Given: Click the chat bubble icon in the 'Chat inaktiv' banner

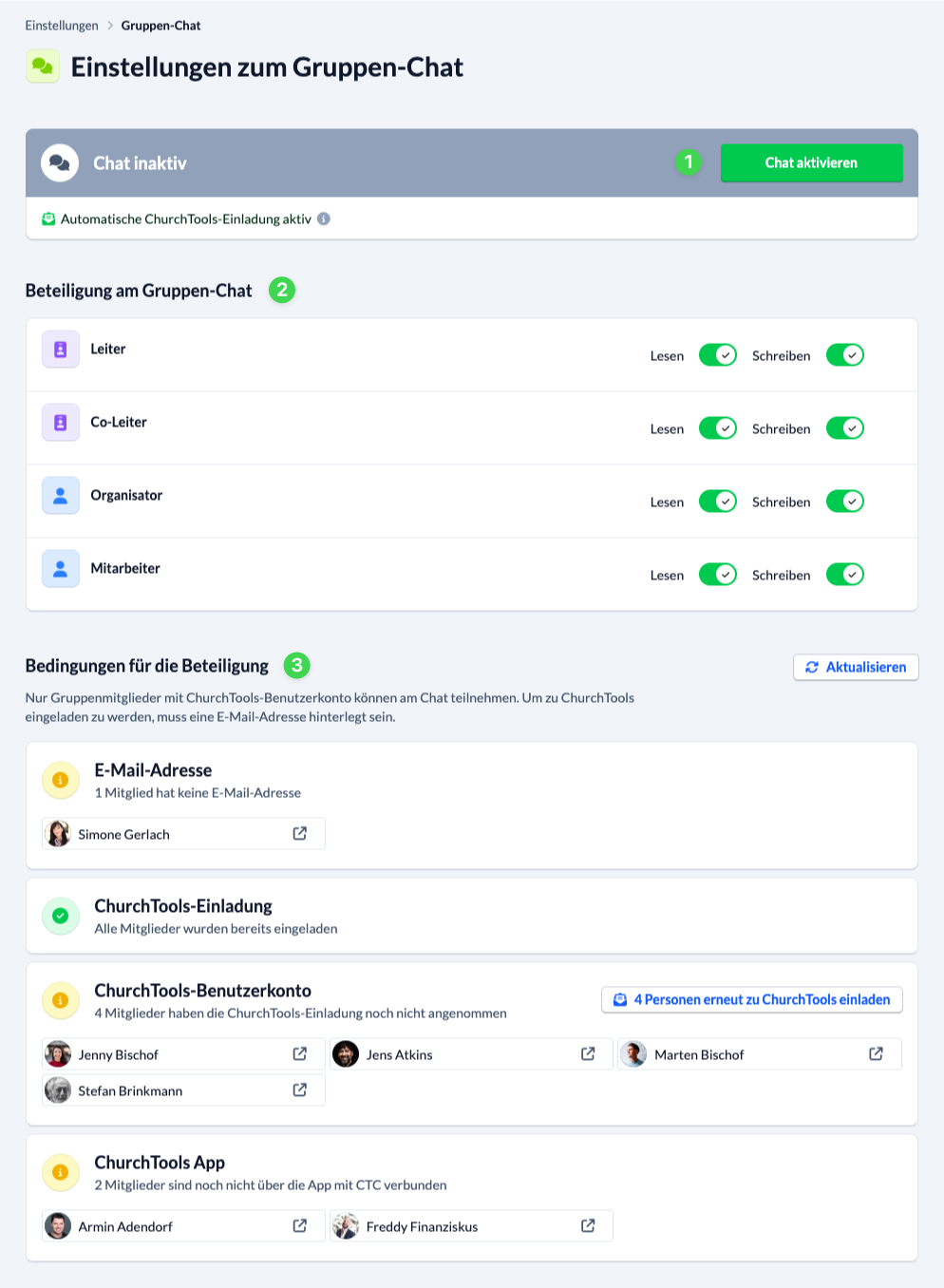Looking at the screenshot, I should (61, 162).
